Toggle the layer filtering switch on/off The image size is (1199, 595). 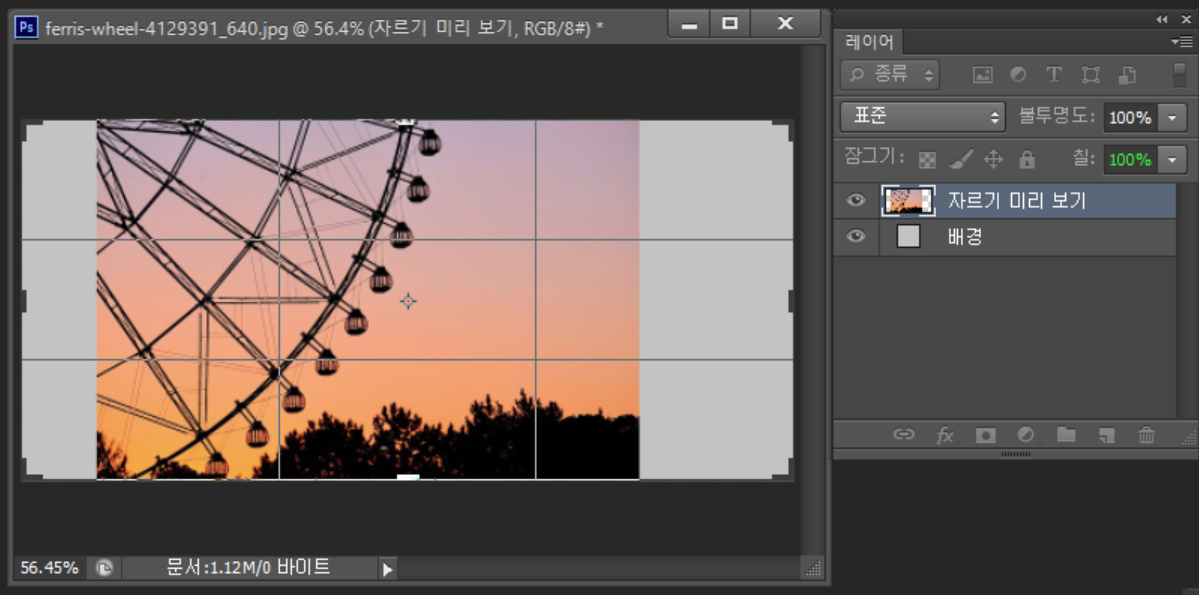click(x=1180, y=75)
